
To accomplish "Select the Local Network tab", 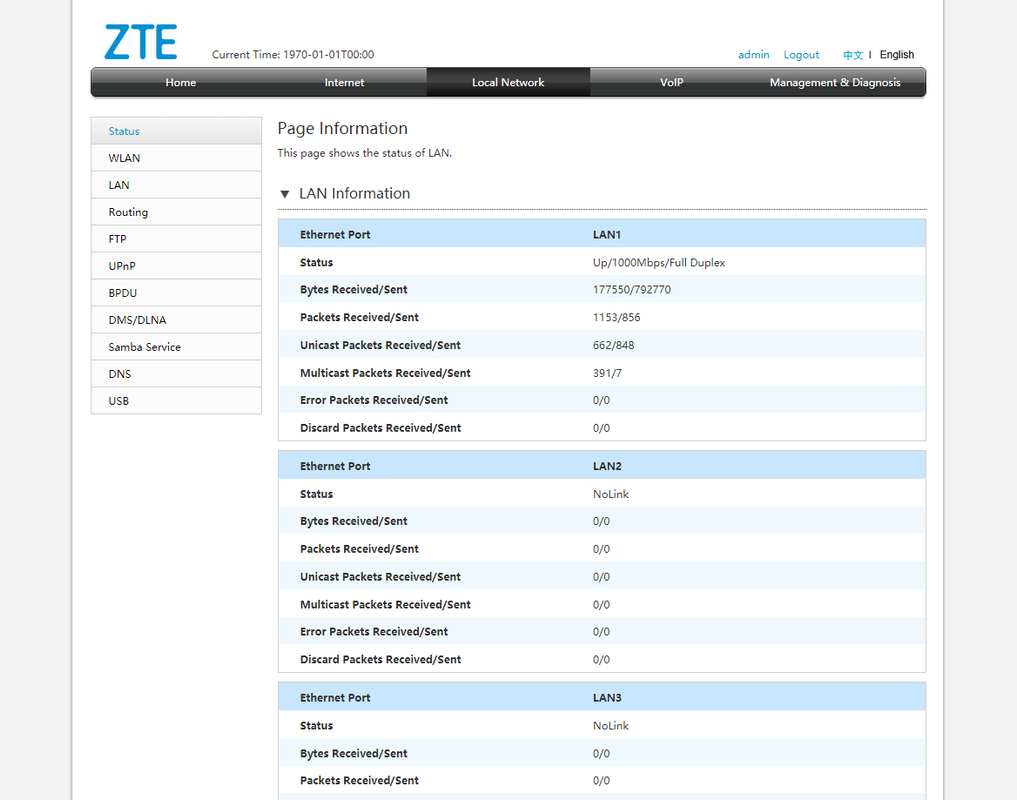I will coord(508,82).
